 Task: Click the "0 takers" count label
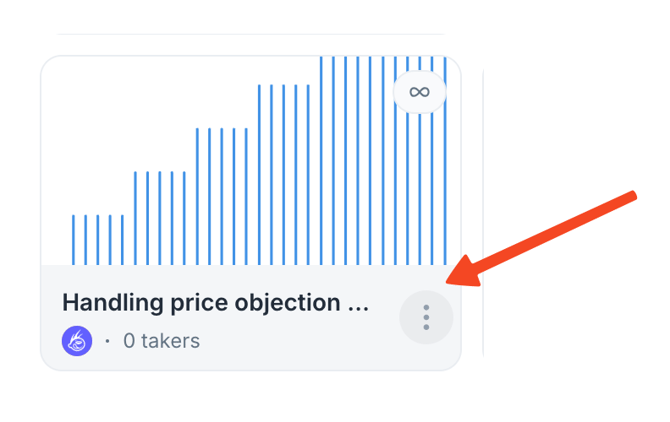pyautogui.click(x=161, y=341)
